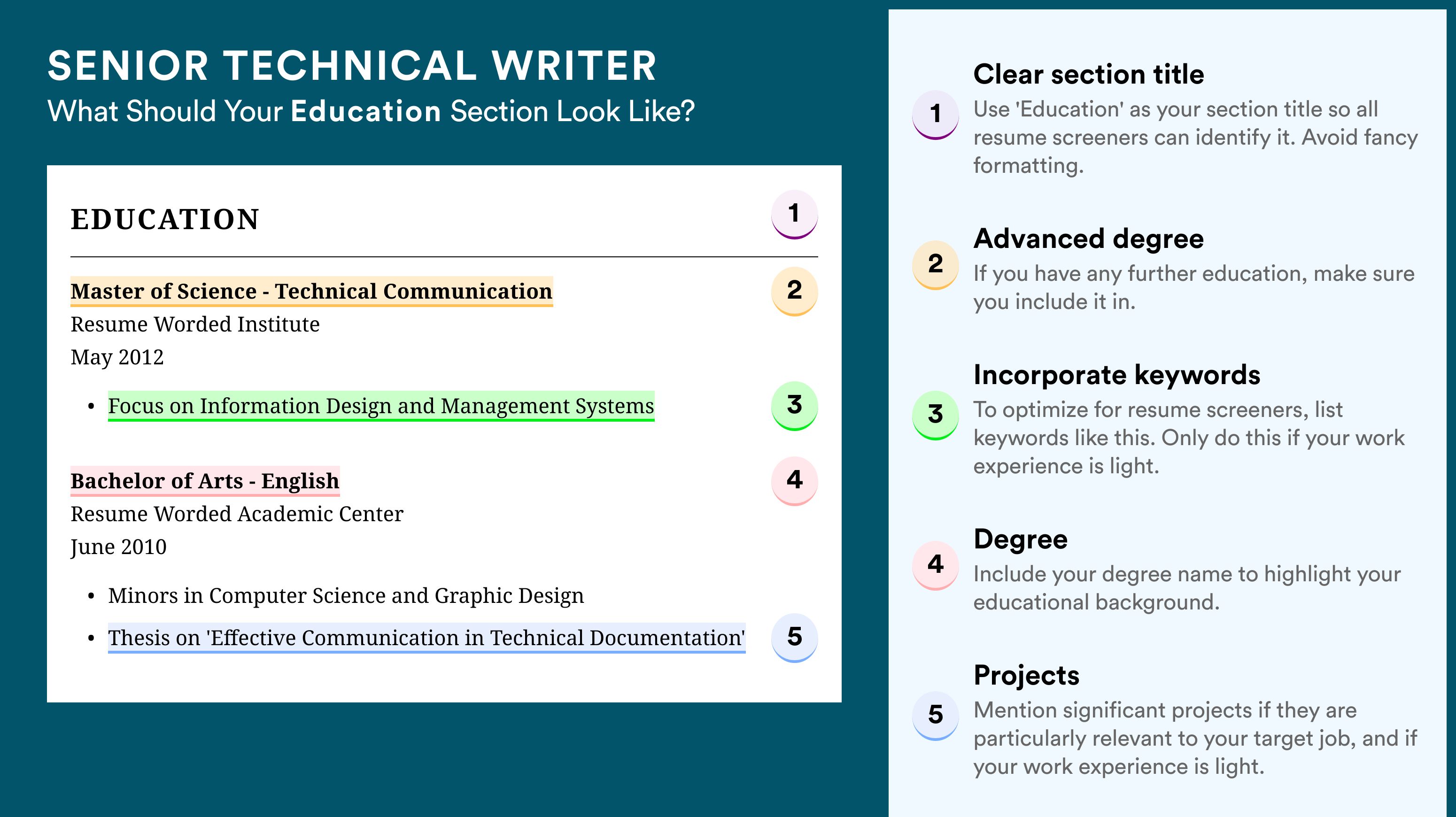Click badge 2 next to Advanced degree
Screen dimensions: 1456x817
pos(936,265)
